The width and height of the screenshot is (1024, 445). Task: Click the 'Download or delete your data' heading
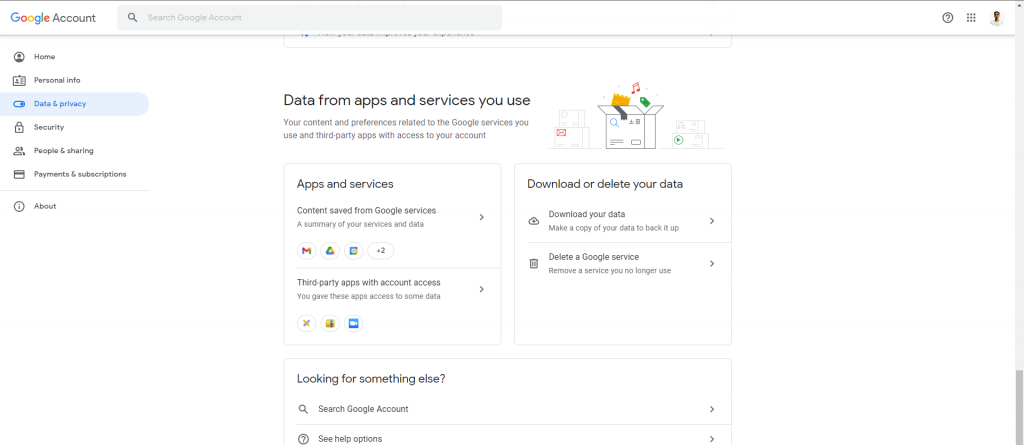tap(605, 184)
